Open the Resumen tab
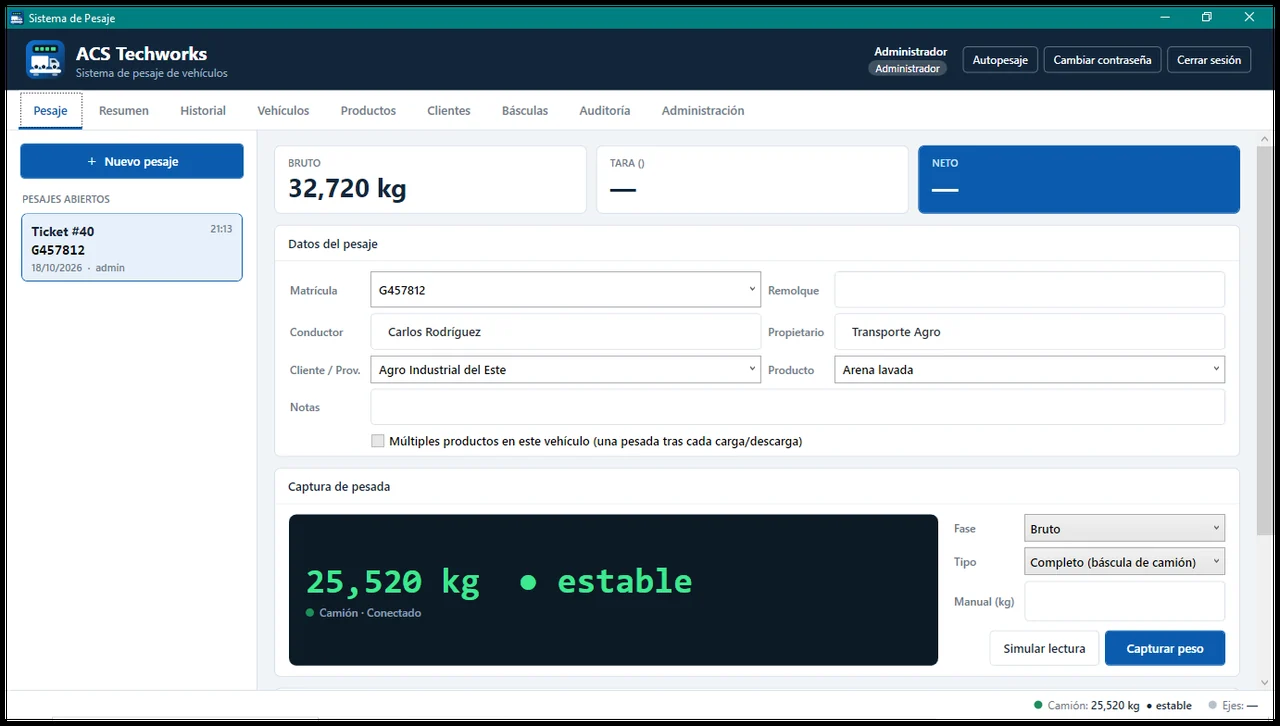 click(x=124, y=111)
